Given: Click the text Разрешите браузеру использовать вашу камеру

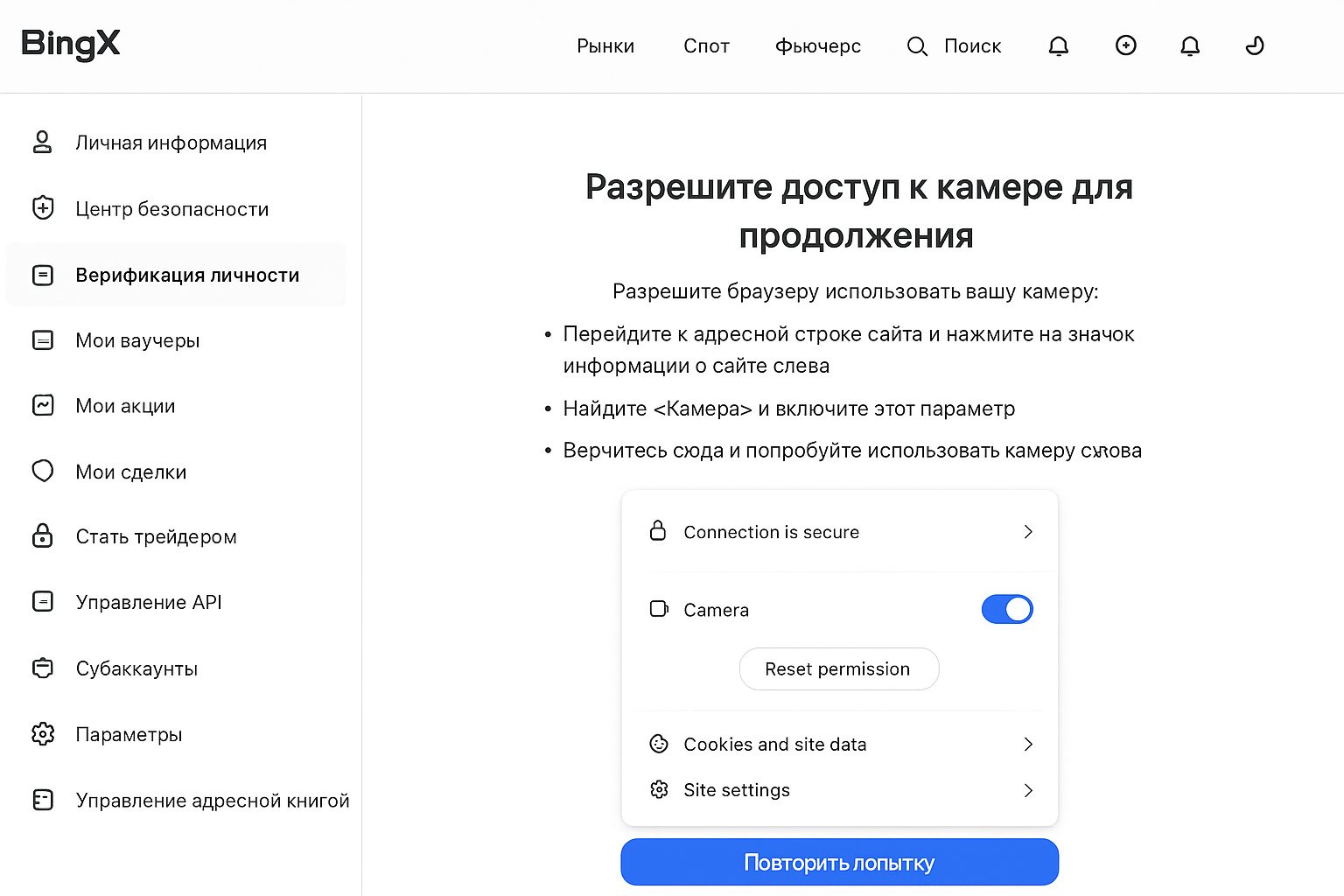Looking at the screenshot, I should [x=855, y=291].
